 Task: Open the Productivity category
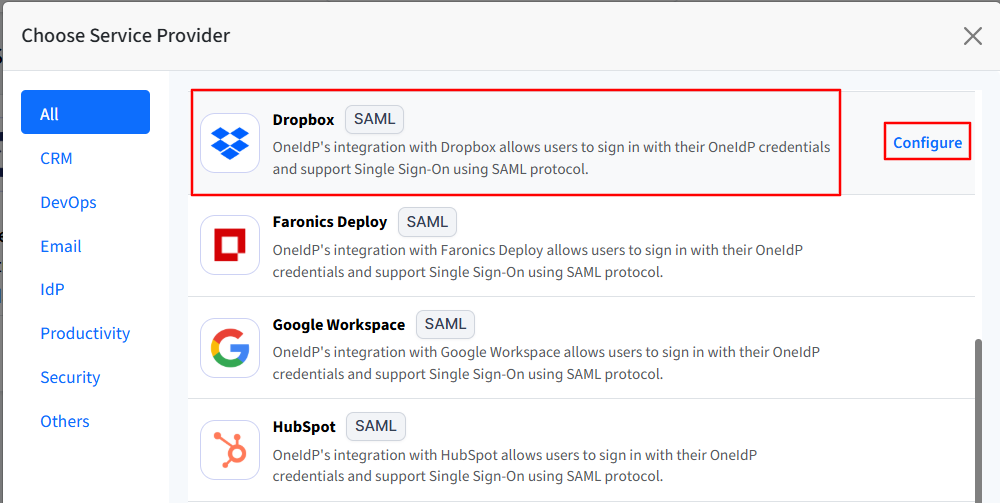pos(85,333)
